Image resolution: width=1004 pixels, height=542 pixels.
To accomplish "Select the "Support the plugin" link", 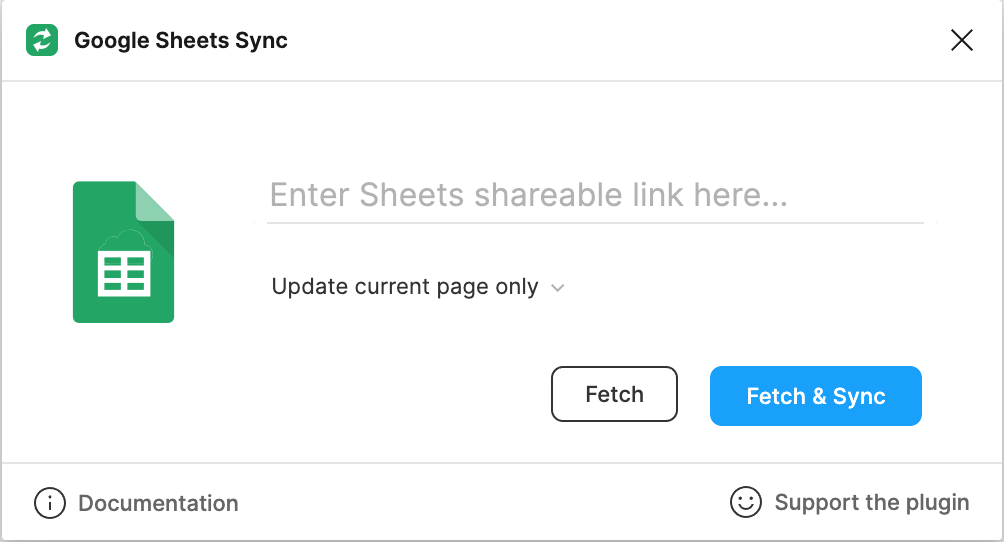I will [871, 502].
